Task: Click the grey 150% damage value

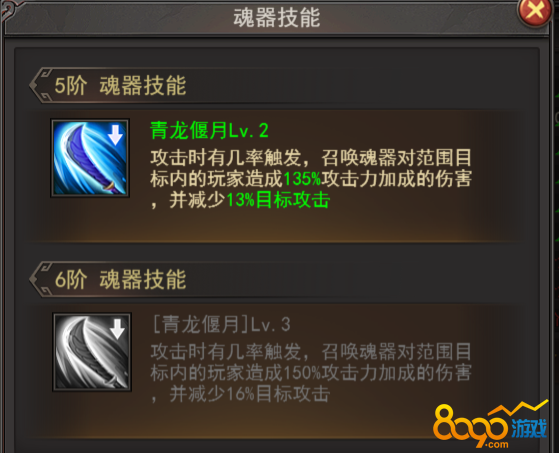Action: (x=302, y=373)
